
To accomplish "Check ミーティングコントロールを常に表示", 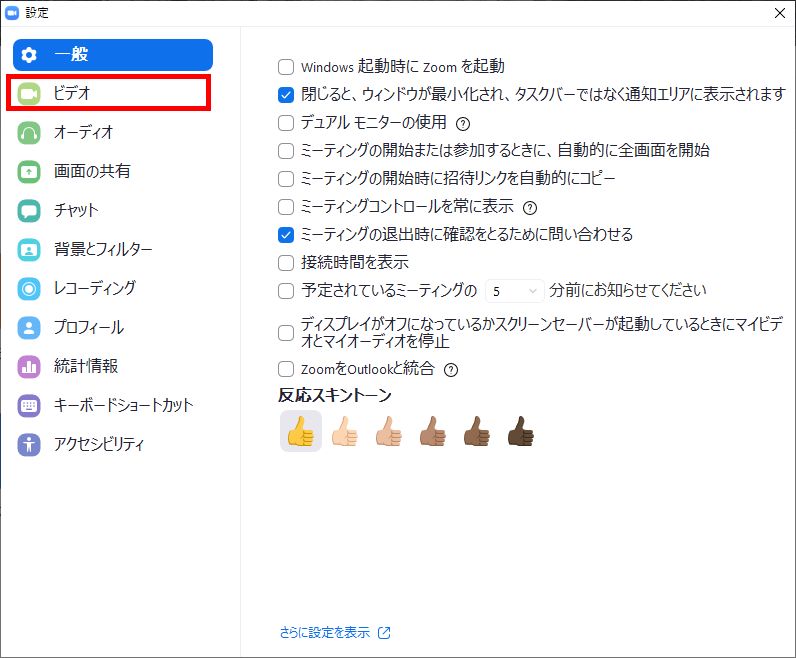I will [286, 207].
